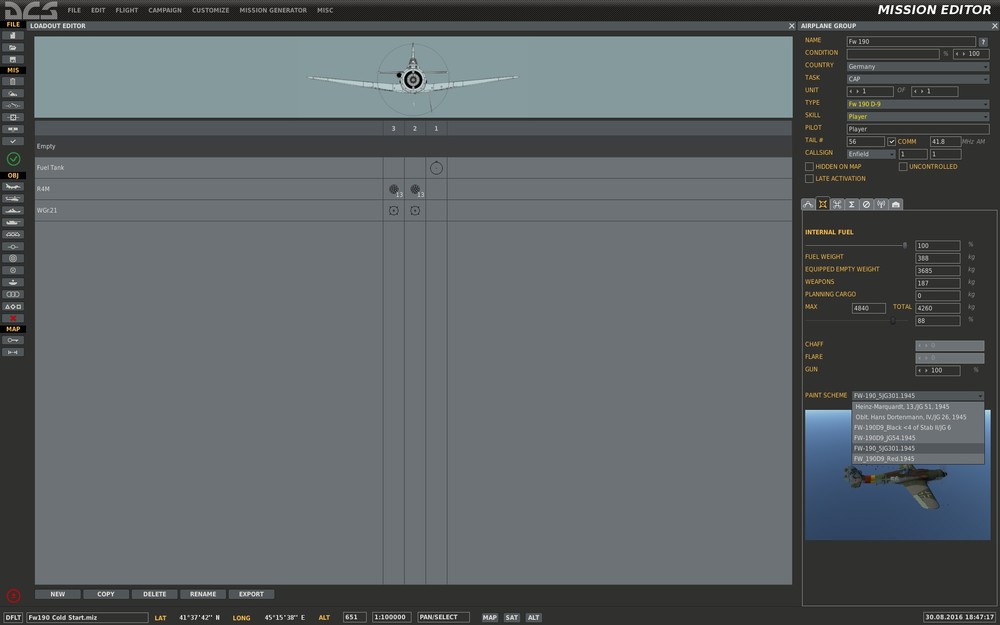The width and height of the screenshot is (1000, 625).
Task: Select the ship group placement icon
Action: pos(13,210)
